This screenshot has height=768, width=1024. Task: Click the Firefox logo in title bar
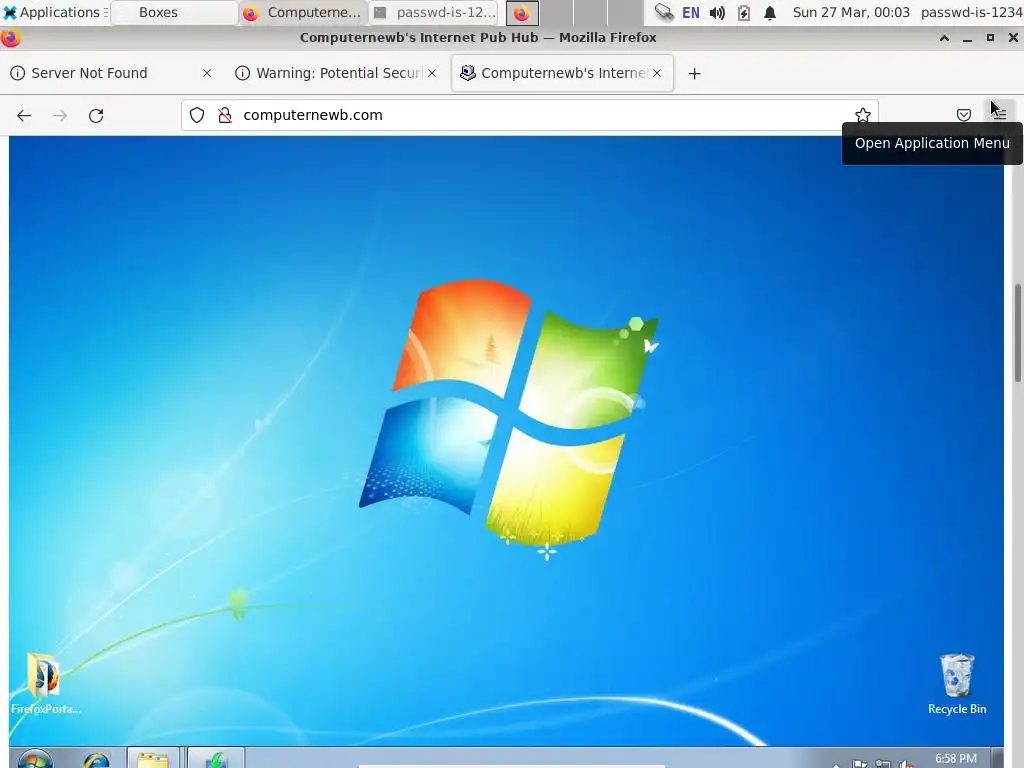tap(10, 38)
